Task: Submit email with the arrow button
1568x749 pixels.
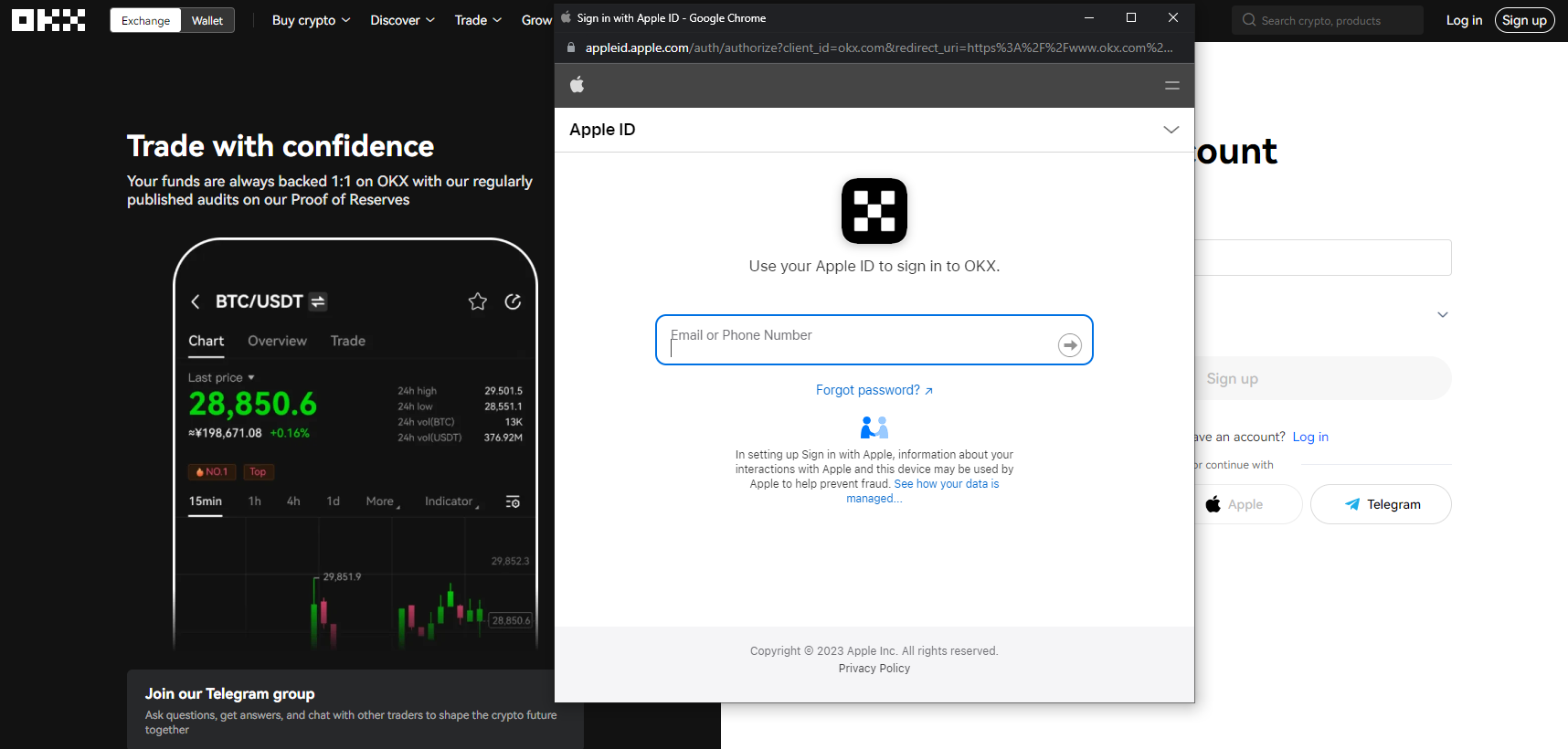Action: [x=1070, y=344]
